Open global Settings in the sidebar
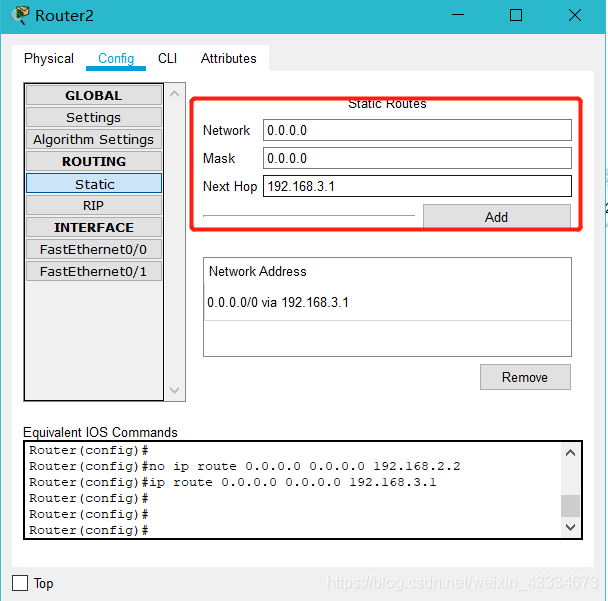 (94, 117)
